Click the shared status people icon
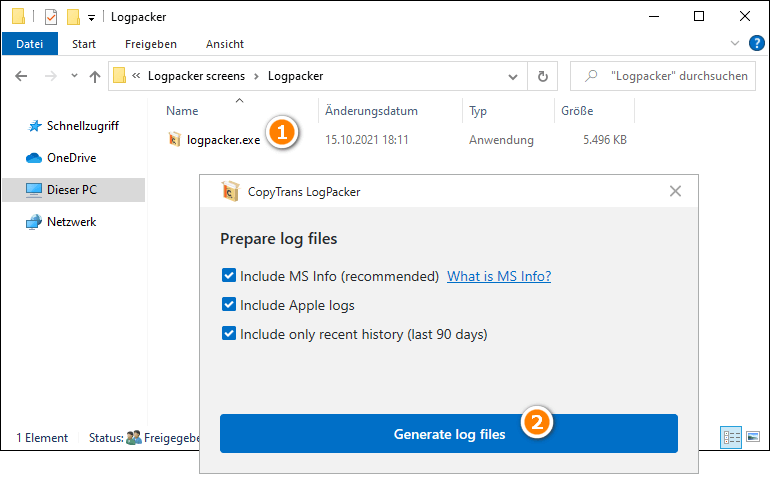Image resolution: width=770 pixels, height=495 pixels. [134, 438]
